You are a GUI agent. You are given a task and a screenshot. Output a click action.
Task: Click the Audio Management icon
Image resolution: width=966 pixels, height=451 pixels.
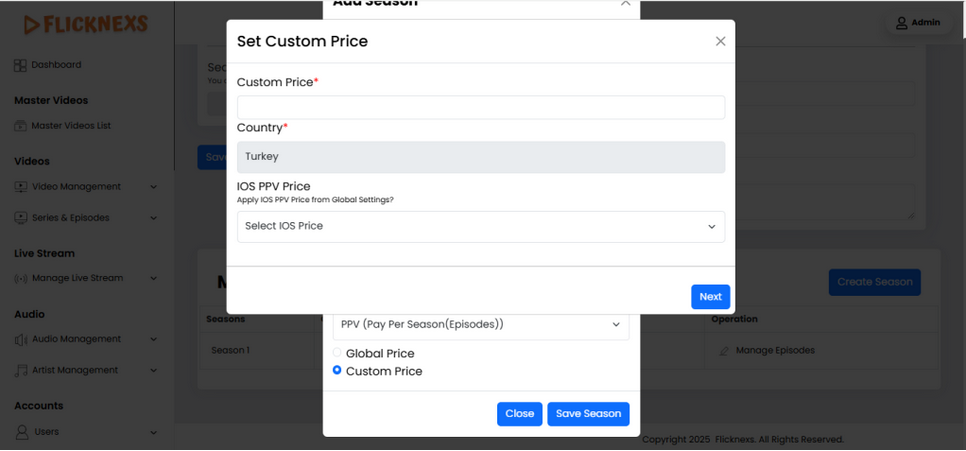point(20,340)
